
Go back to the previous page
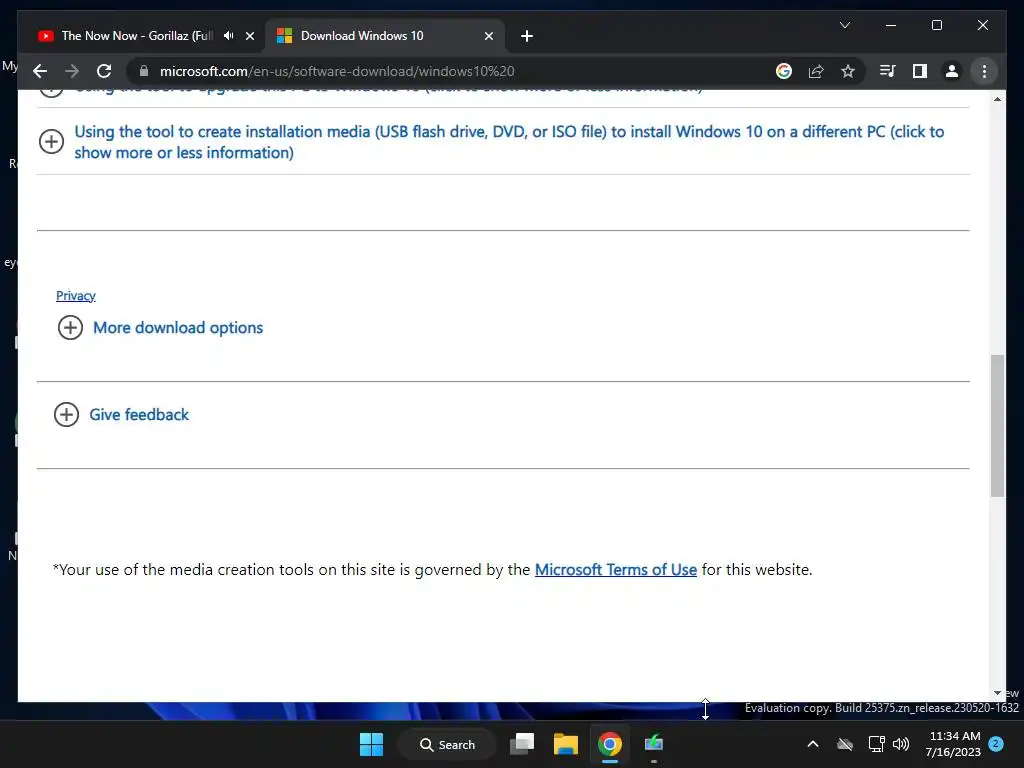tap(40, 71)
